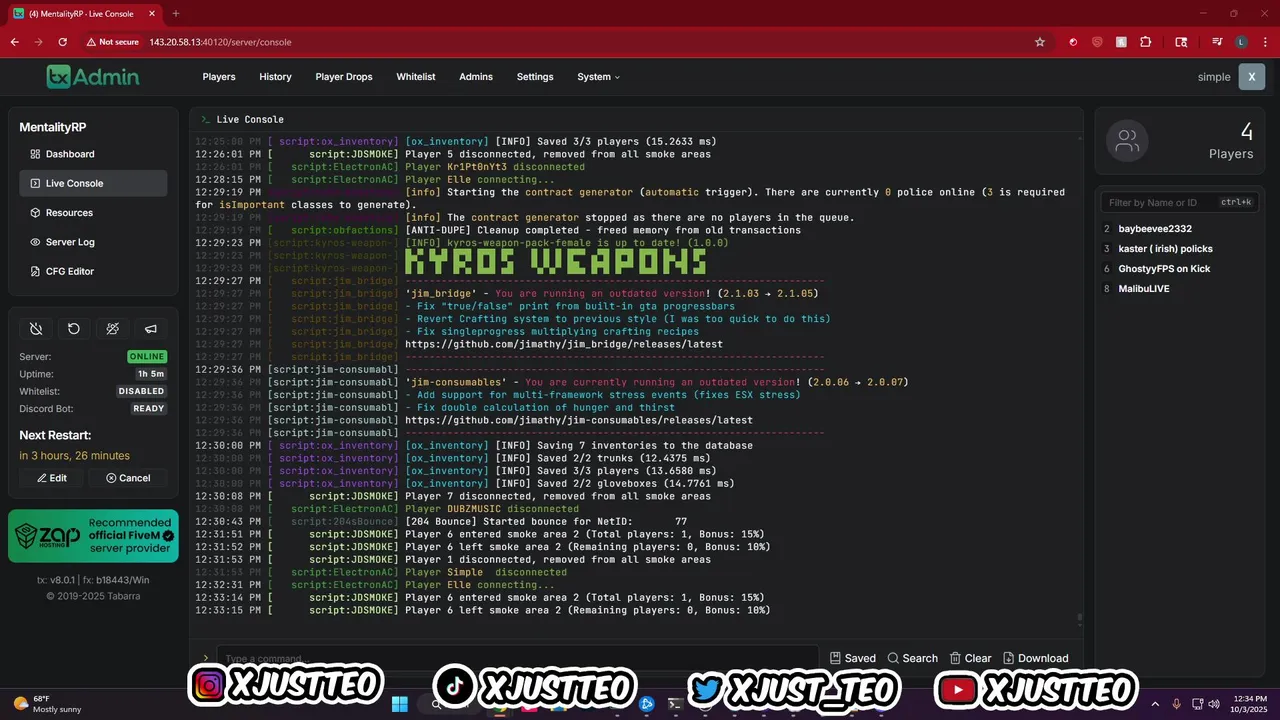Image resolution: width=1280 pixels, height=720 pixels.
Task: Reload the page in browser
Action: coord(63,42)
